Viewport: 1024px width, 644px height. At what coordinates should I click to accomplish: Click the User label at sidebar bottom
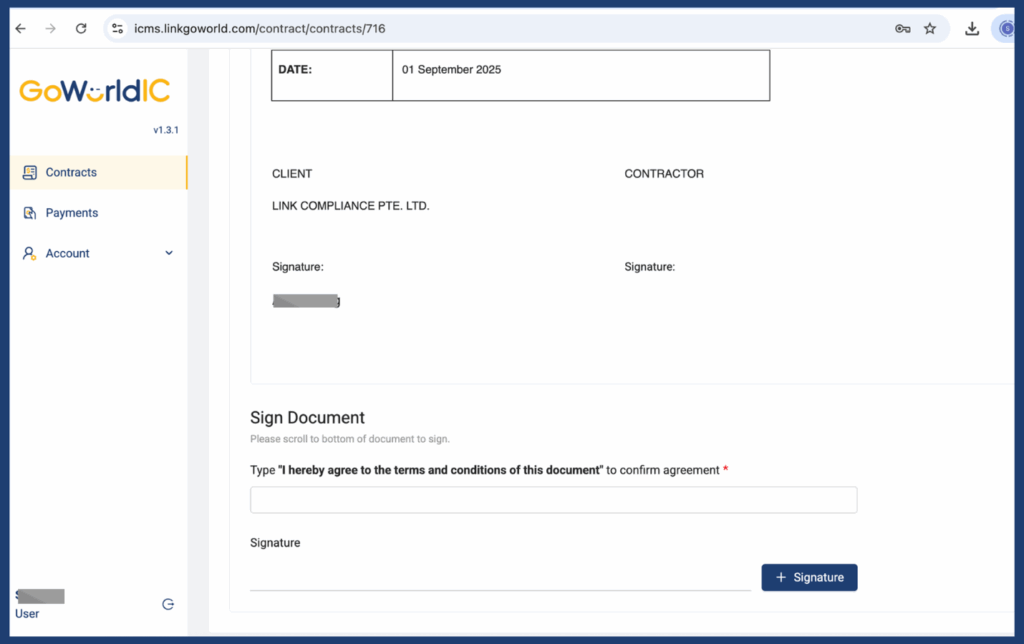coord(27,614)
